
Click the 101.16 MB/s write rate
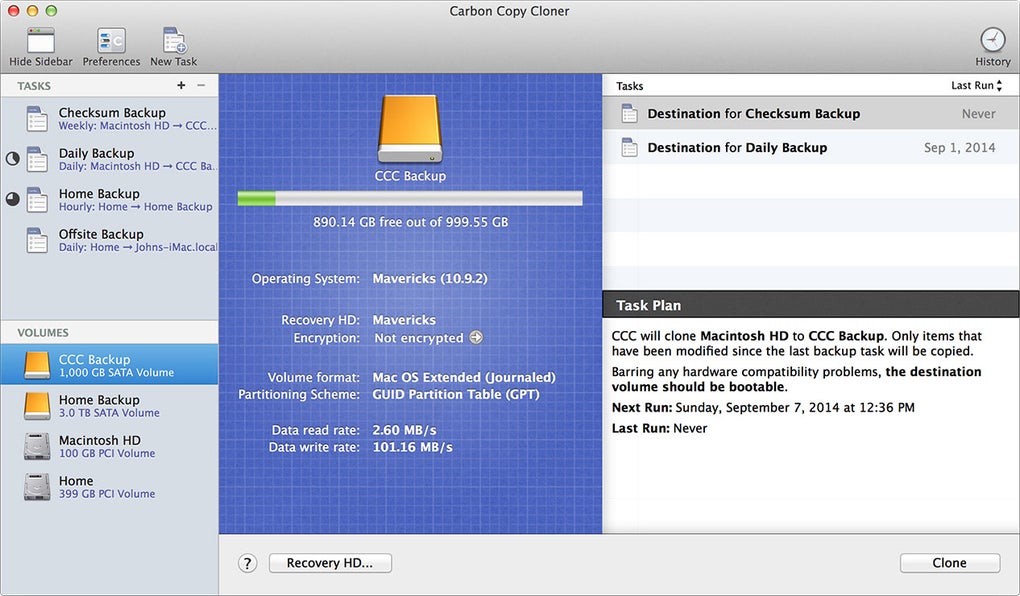tap(412, 447)
